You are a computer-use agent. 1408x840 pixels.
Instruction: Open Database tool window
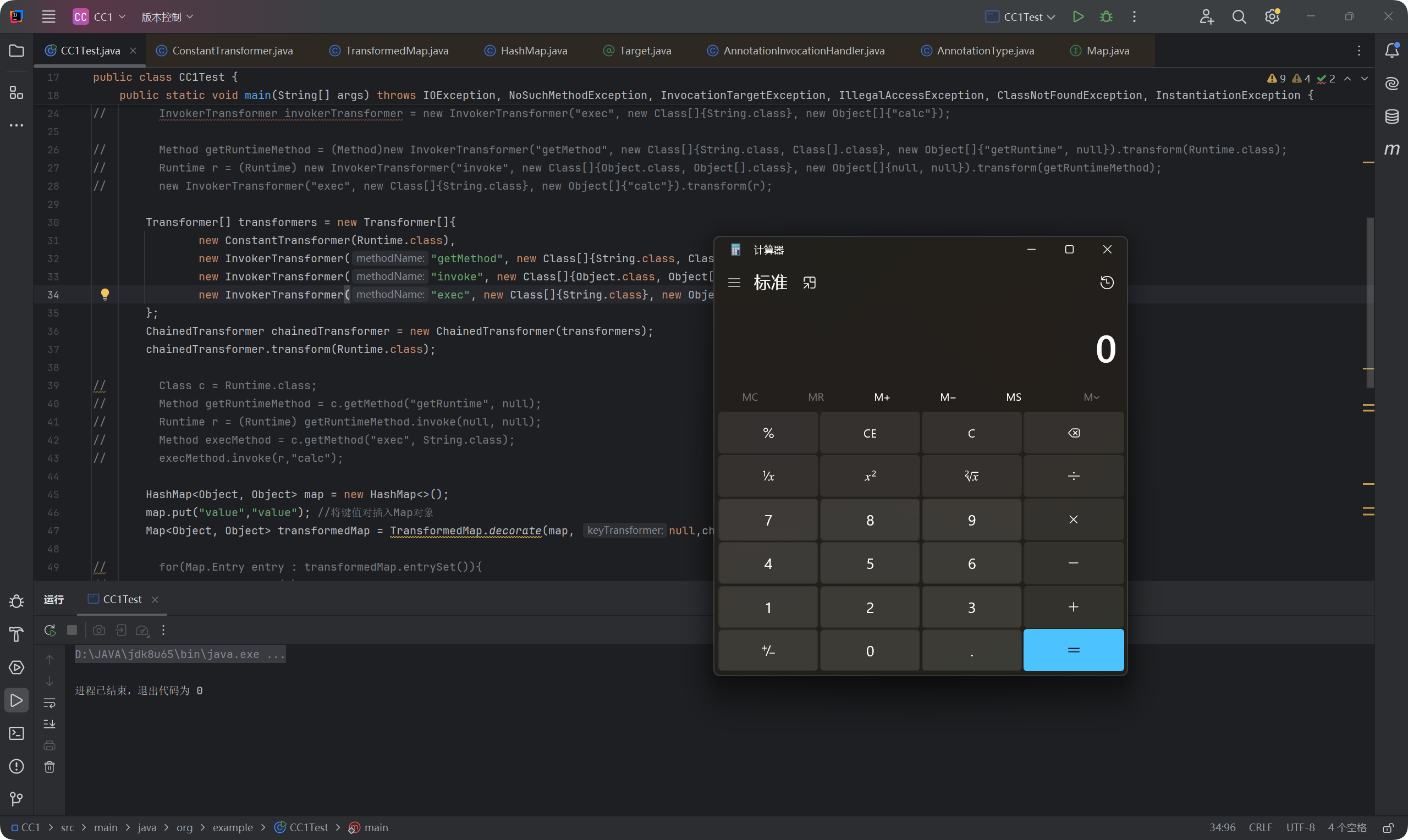tap(1392, 117)
